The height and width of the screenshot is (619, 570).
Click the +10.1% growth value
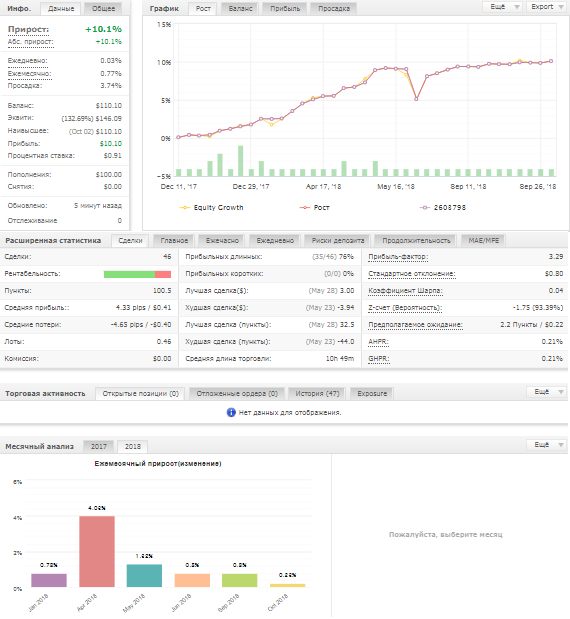103,29
